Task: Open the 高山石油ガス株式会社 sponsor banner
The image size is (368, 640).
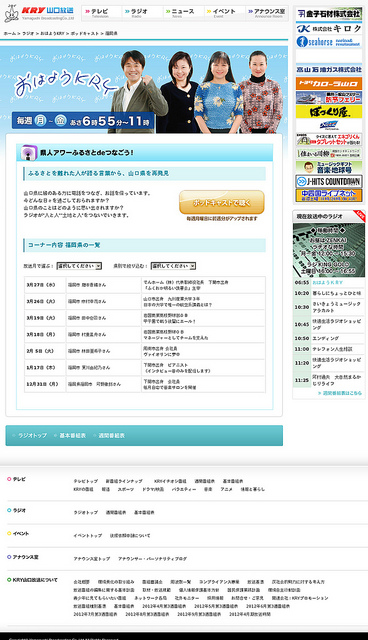Action: click(329, 70)
